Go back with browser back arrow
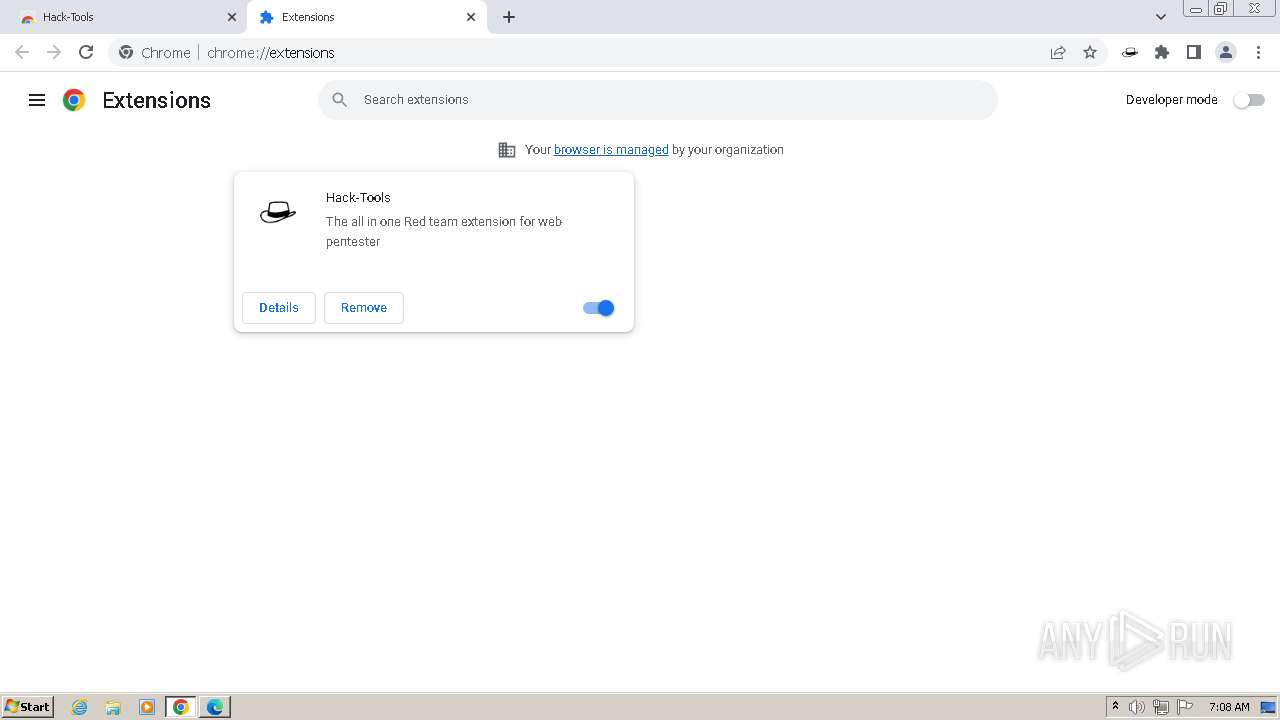The image size is (1280, 720). pyautogui.click(x=22, y=52)
